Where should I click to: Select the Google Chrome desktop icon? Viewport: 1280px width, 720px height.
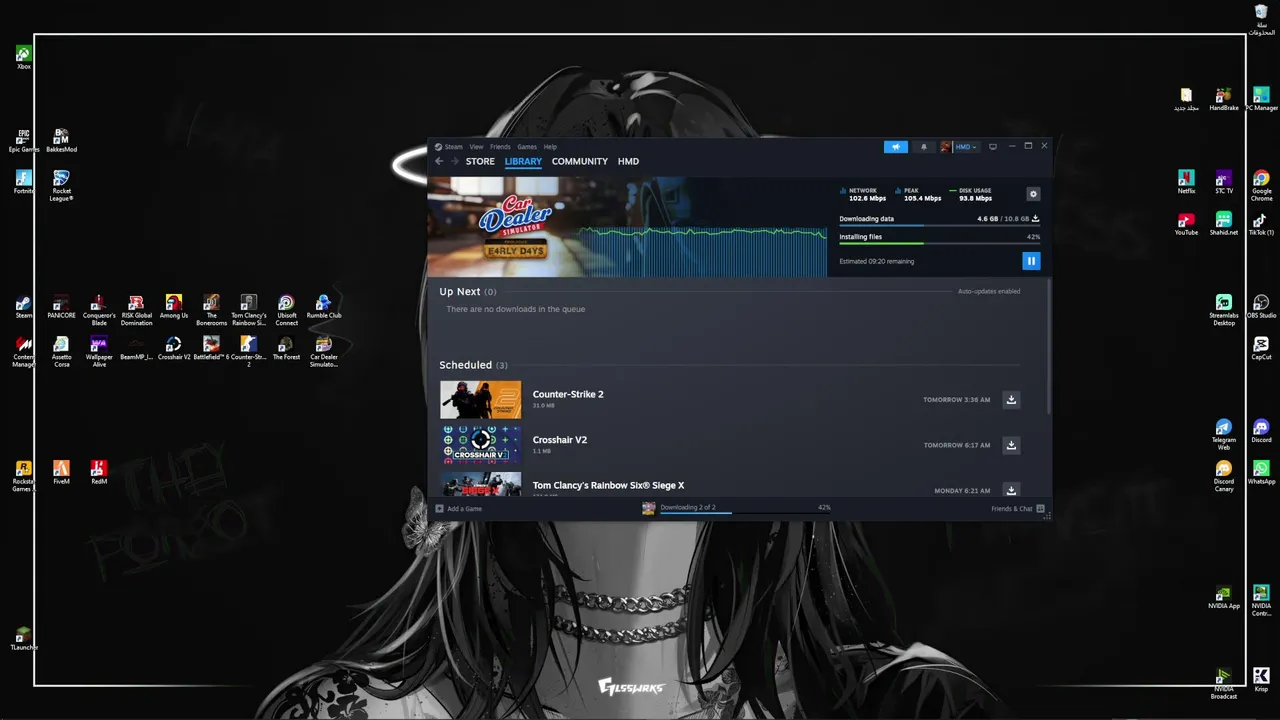pyautogui.click(x=1261, y=185)
